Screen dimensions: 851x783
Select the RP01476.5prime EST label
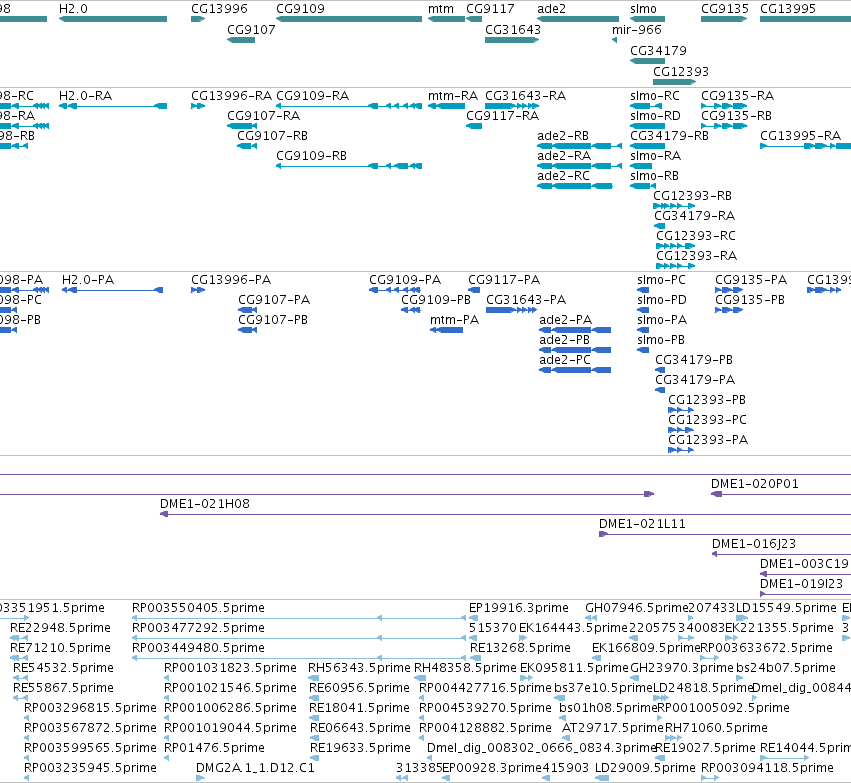click(214, 748)
